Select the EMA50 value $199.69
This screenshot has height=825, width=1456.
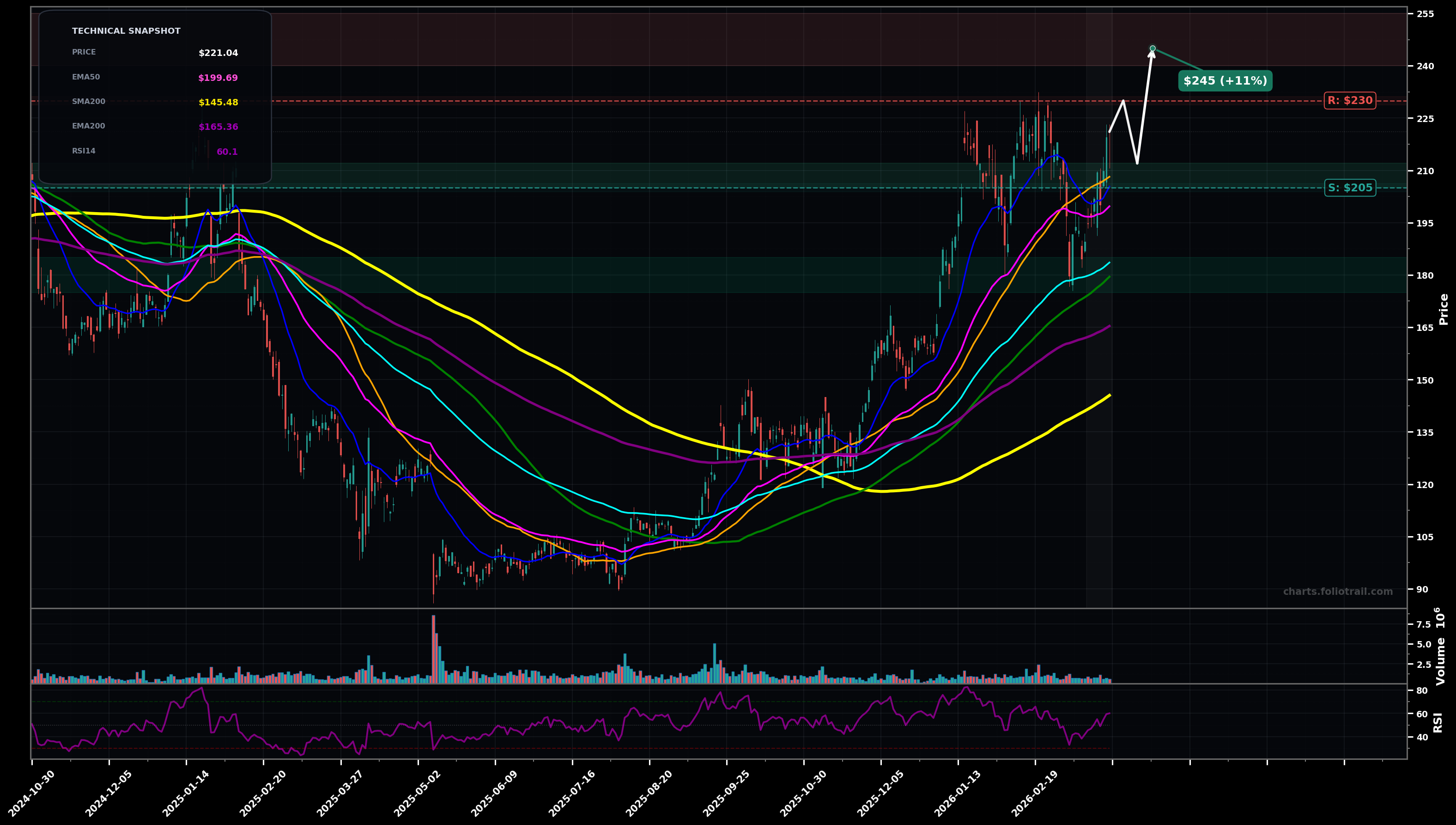(x=218, y=78)
